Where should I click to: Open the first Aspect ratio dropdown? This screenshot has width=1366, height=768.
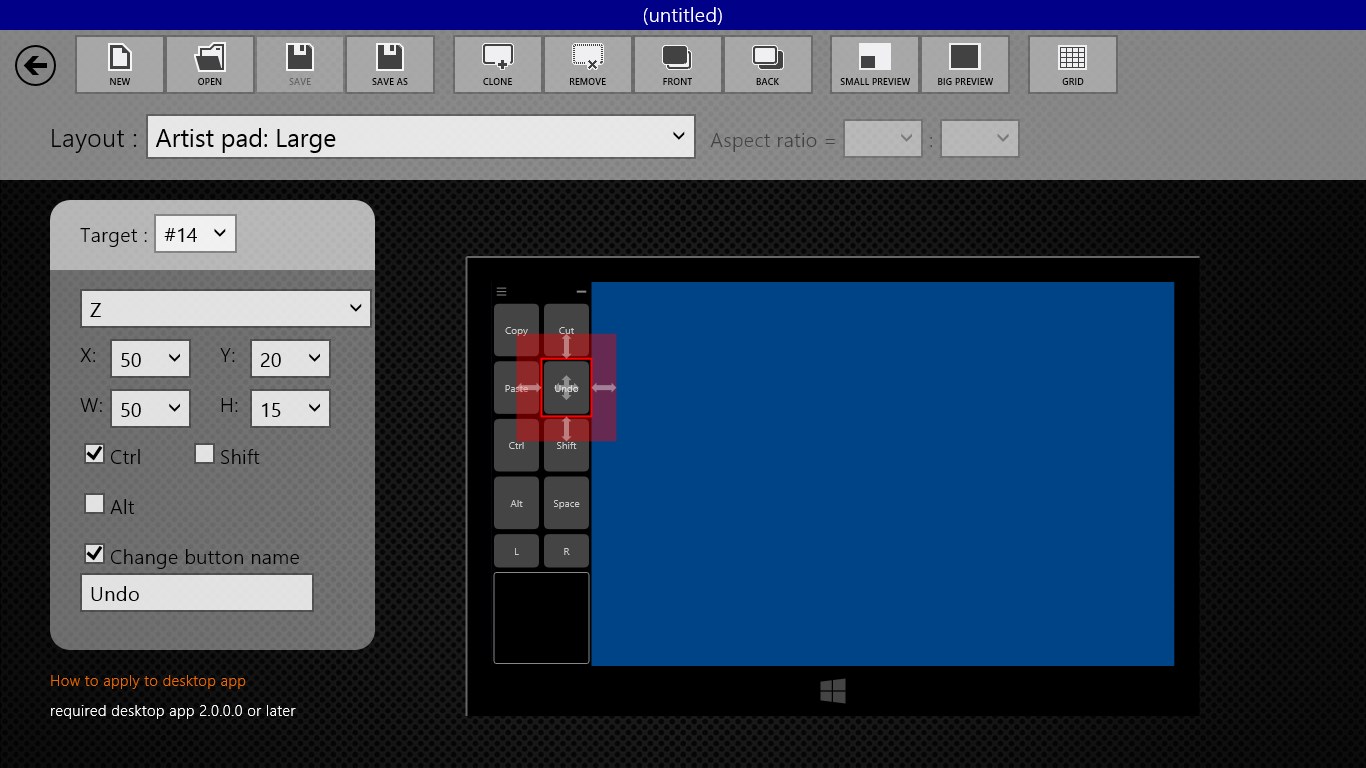pyautogui.click(x=882, y=139)
